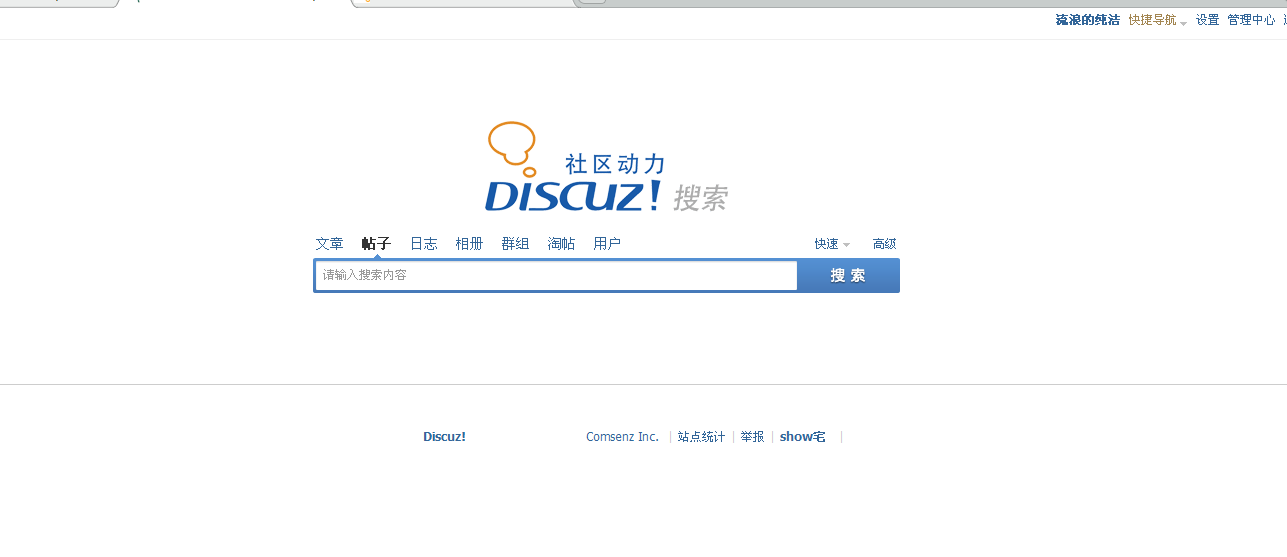Open the show宅 footer link

click(803, 437)
